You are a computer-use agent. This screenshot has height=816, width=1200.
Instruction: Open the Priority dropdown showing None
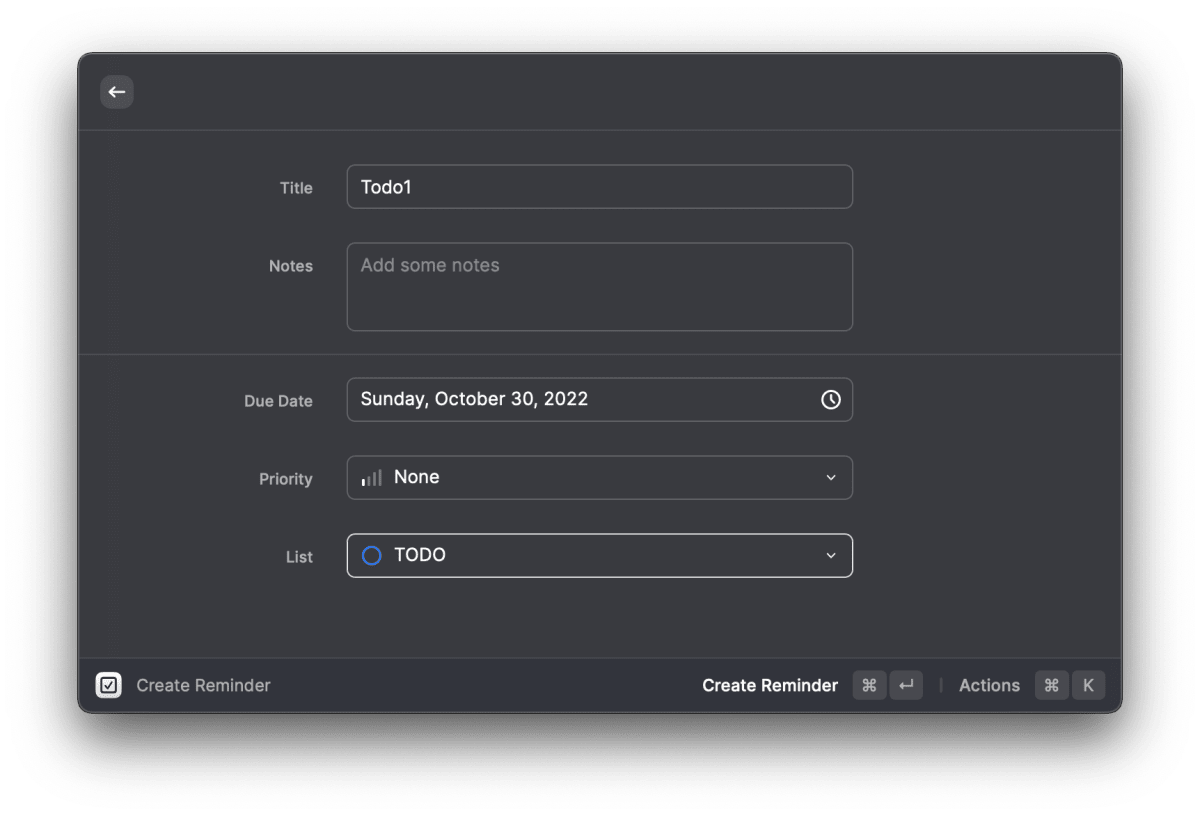click(x=600, y=478)
